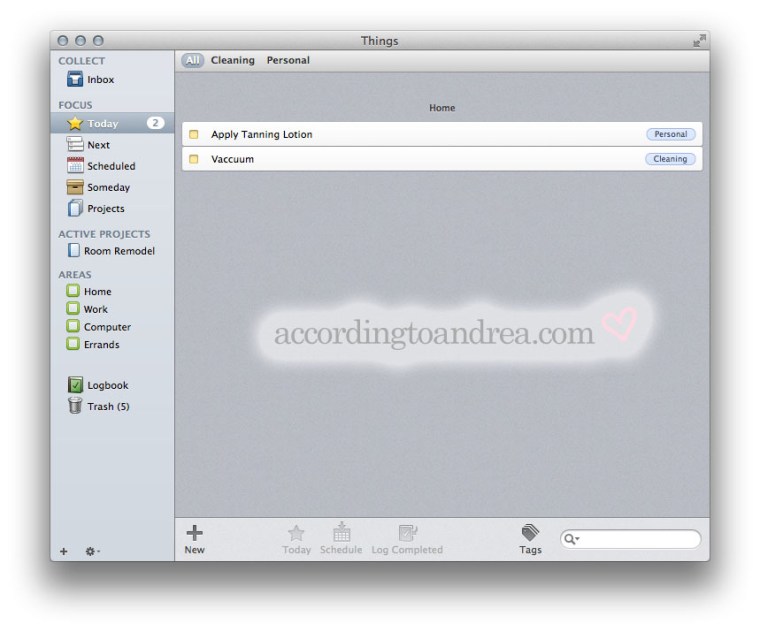The image size is (760, 631).
Task: Expand the search options magnifier dropdown
Action: click(572, 539)
